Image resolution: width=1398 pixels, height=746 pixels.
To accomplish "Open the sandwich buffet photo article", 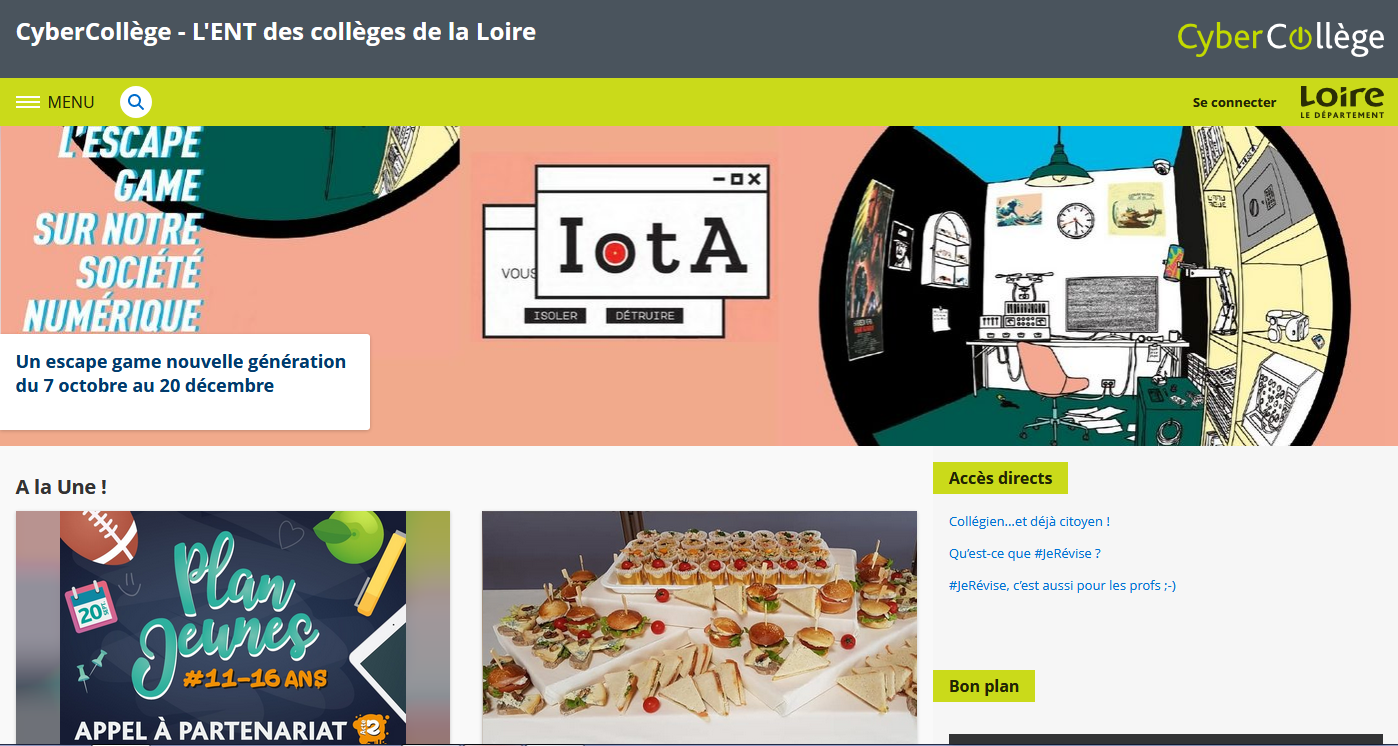I will point(699,628).
